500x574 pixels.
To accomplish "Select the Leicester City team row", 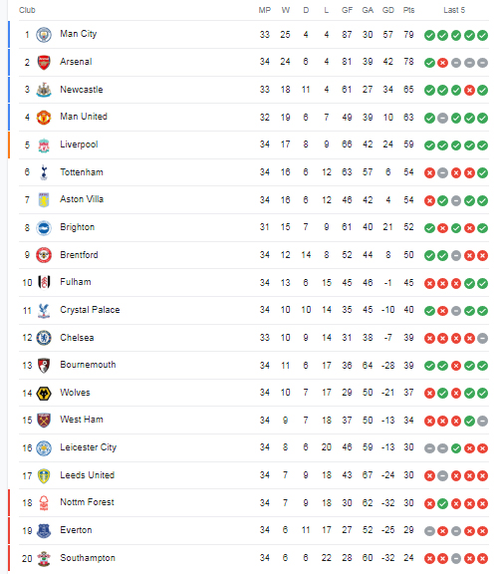I will [x=254, y=448].
